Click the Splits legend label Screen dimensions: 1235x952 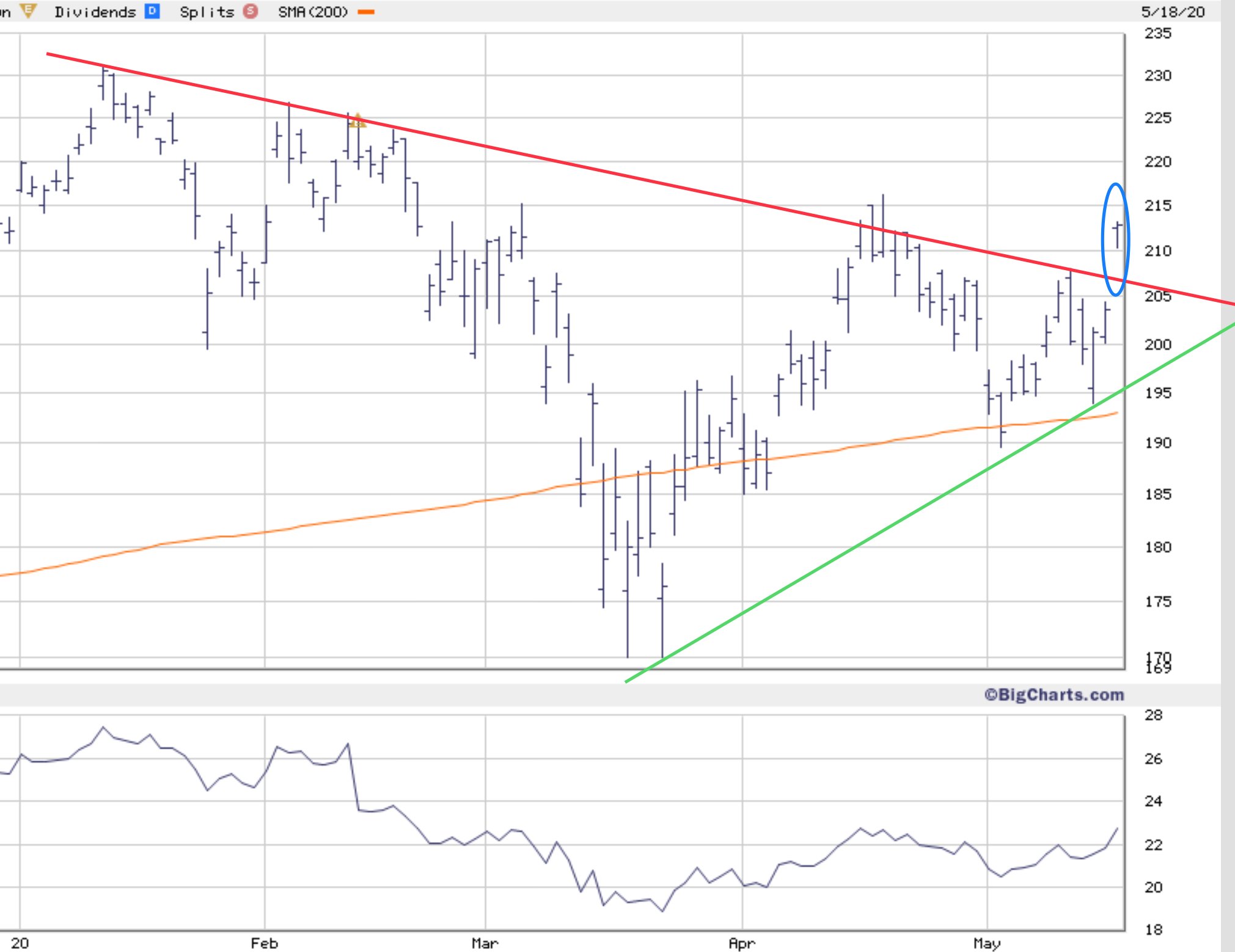(207, 12)
